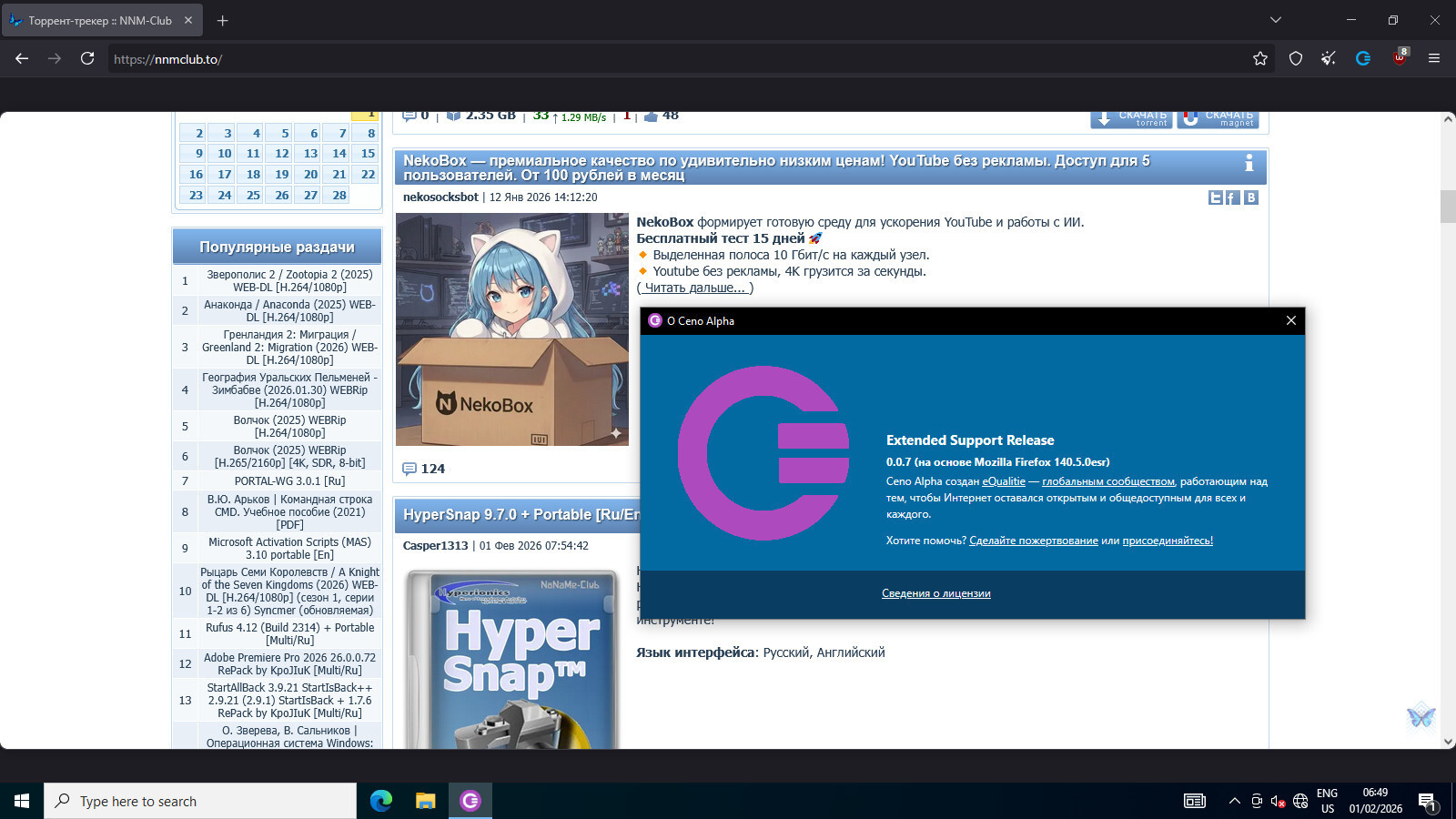This screenshot has width=1456, height=819.
Task: Bookmark this page with the star icon
Action: 1260,58
